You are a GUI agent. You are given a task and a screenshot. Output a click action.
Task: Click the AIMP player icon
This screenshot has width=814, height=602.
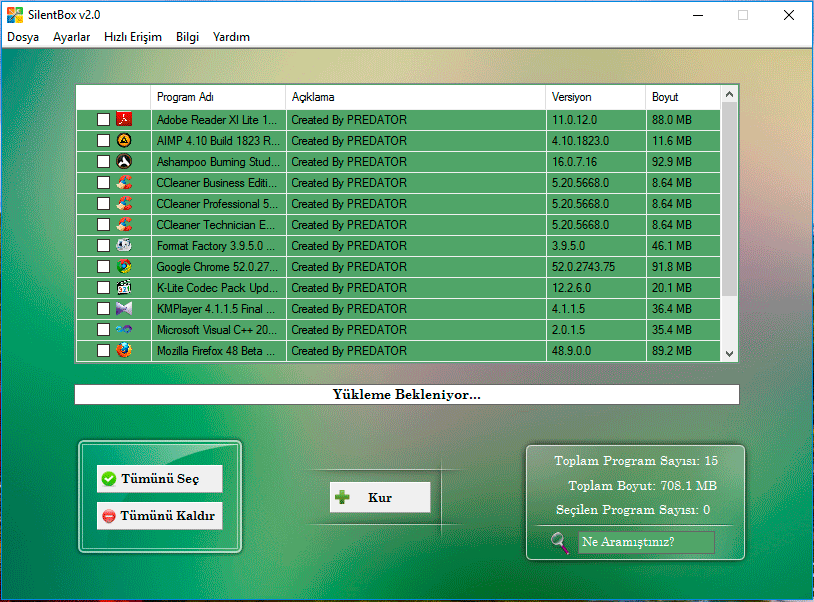coord(124,141)
